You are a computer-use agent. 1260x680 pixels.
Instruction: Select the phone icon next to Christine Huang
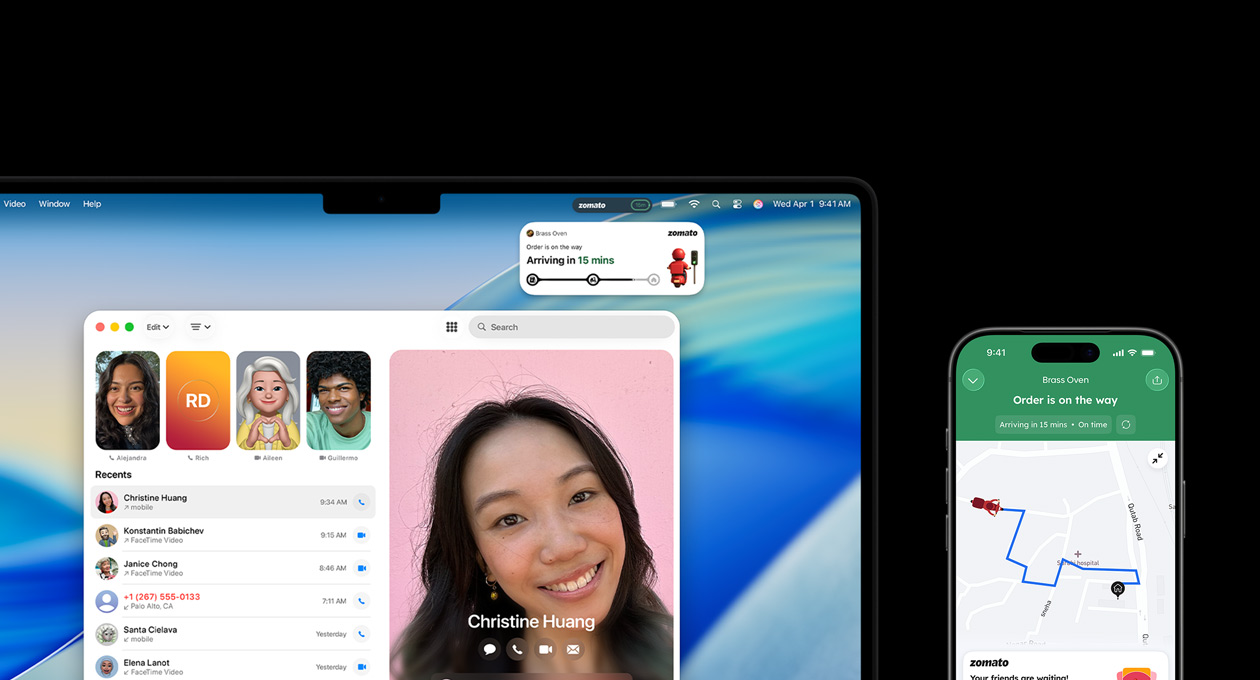(x=361, y=502)
